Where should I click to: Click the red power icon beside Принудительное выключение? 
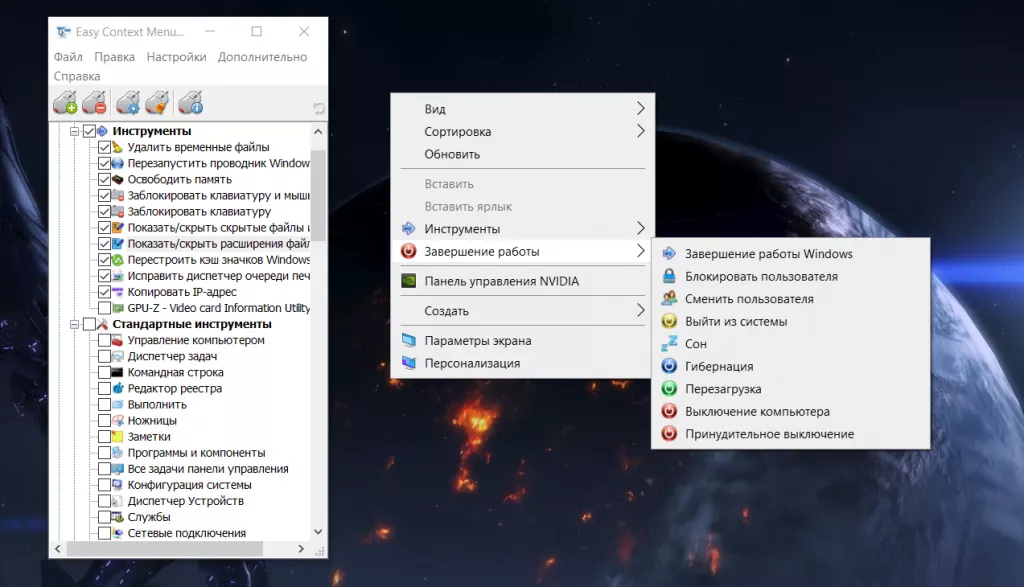click(x=669, y=434)
